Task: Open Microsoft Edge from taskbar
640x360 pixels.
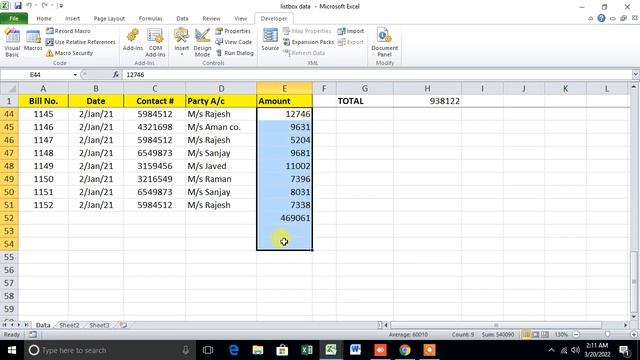Action: (233, 350)
